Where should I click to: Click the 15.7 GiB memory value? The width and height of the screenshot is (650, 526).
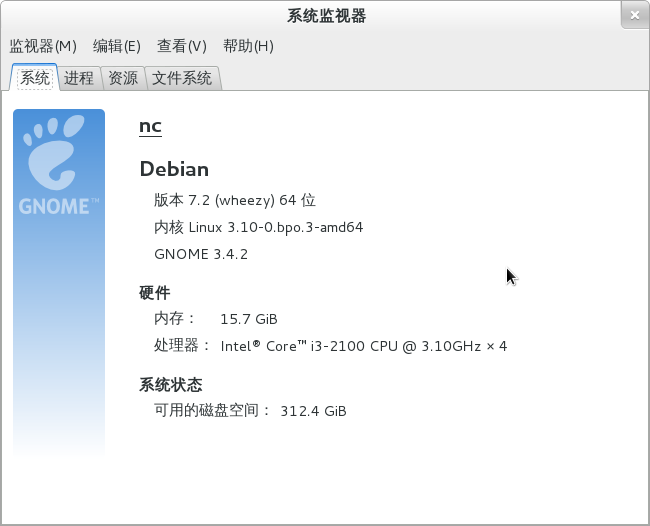(249, 319)
